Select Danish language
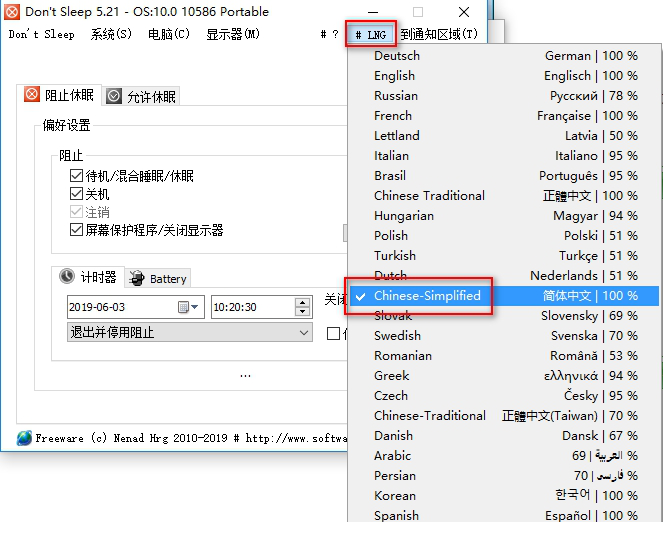Screen dimensions: 663x542 [x=506, y=435]
